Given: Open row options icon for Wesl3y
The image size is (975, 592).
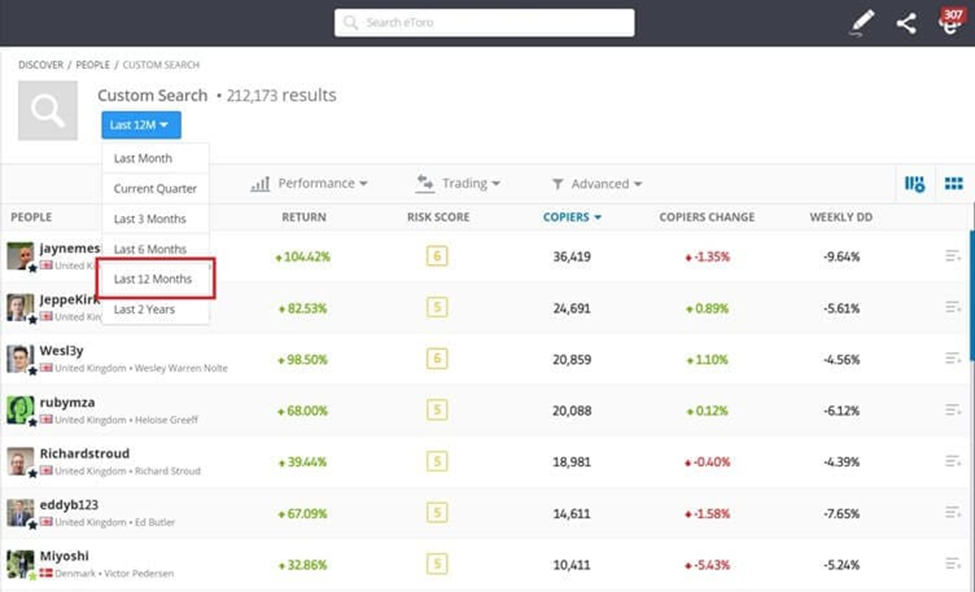Looking at the screenshot, I should point(953,358).
